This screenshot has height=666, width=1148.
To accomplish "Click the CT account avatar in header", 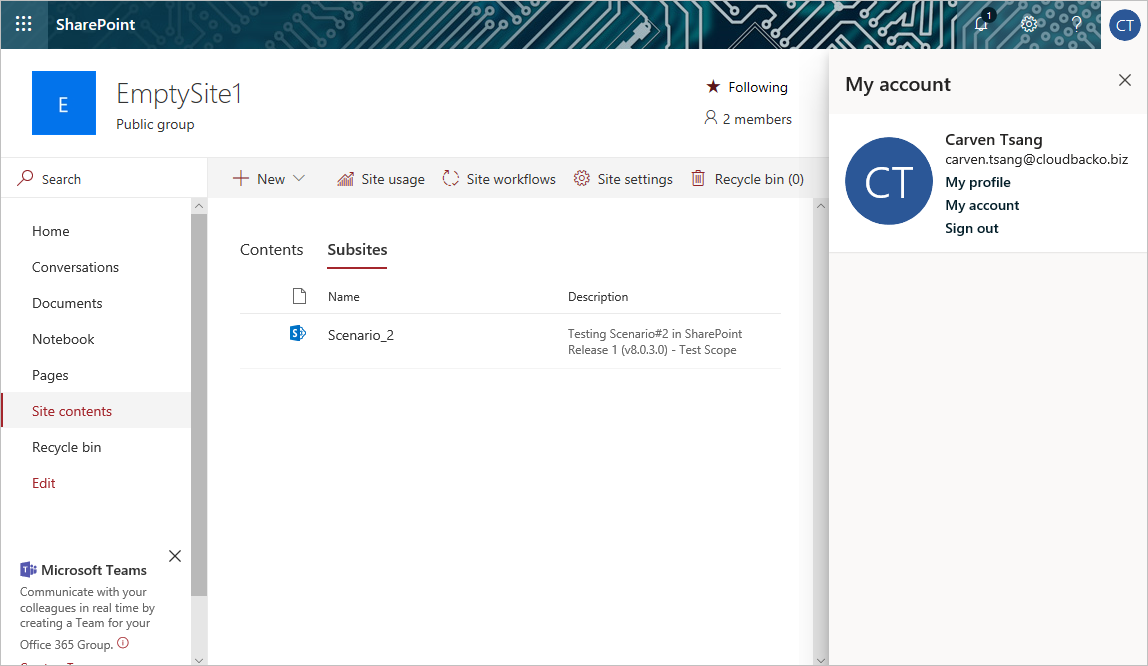I will click(1125, 25).
